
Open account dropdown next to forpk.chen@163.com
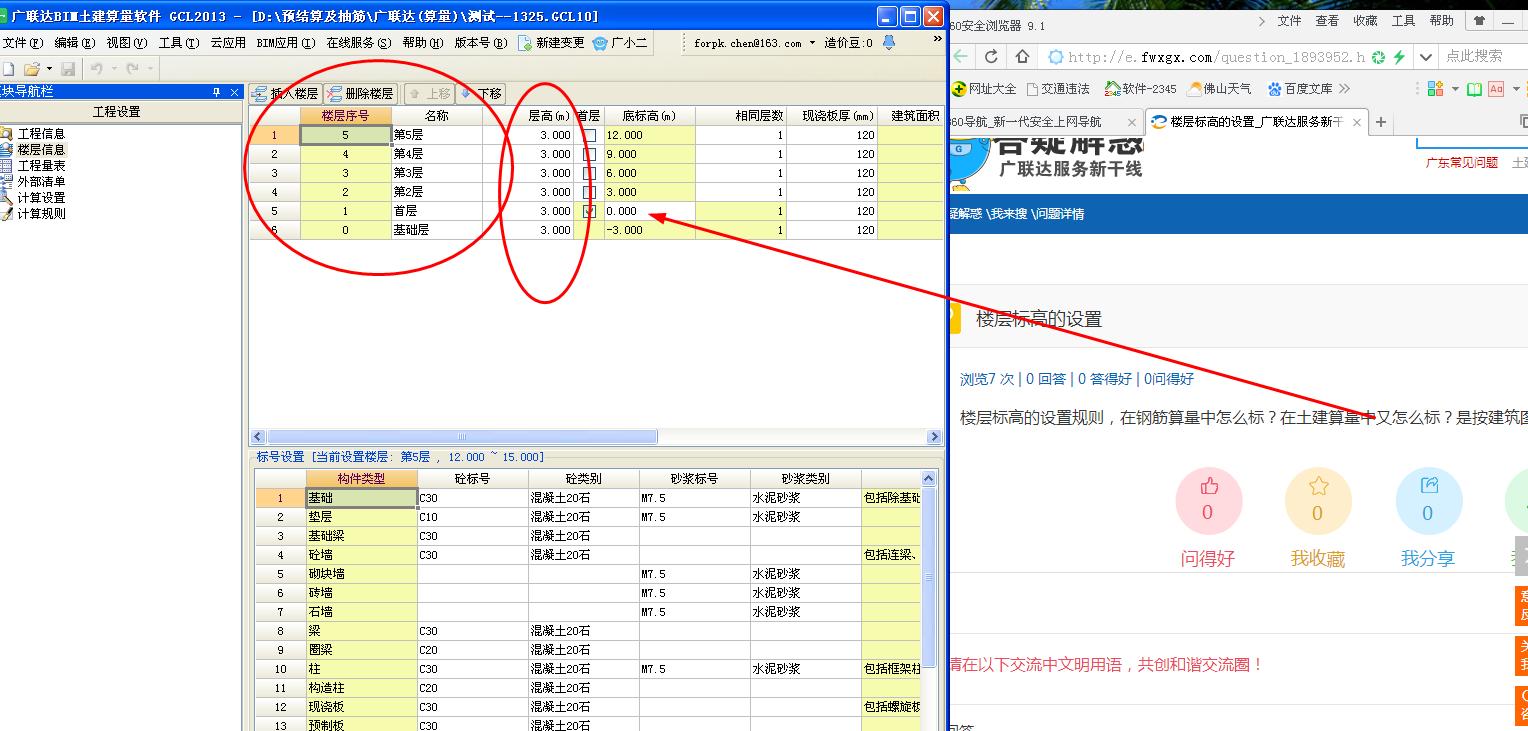point(812,43)
